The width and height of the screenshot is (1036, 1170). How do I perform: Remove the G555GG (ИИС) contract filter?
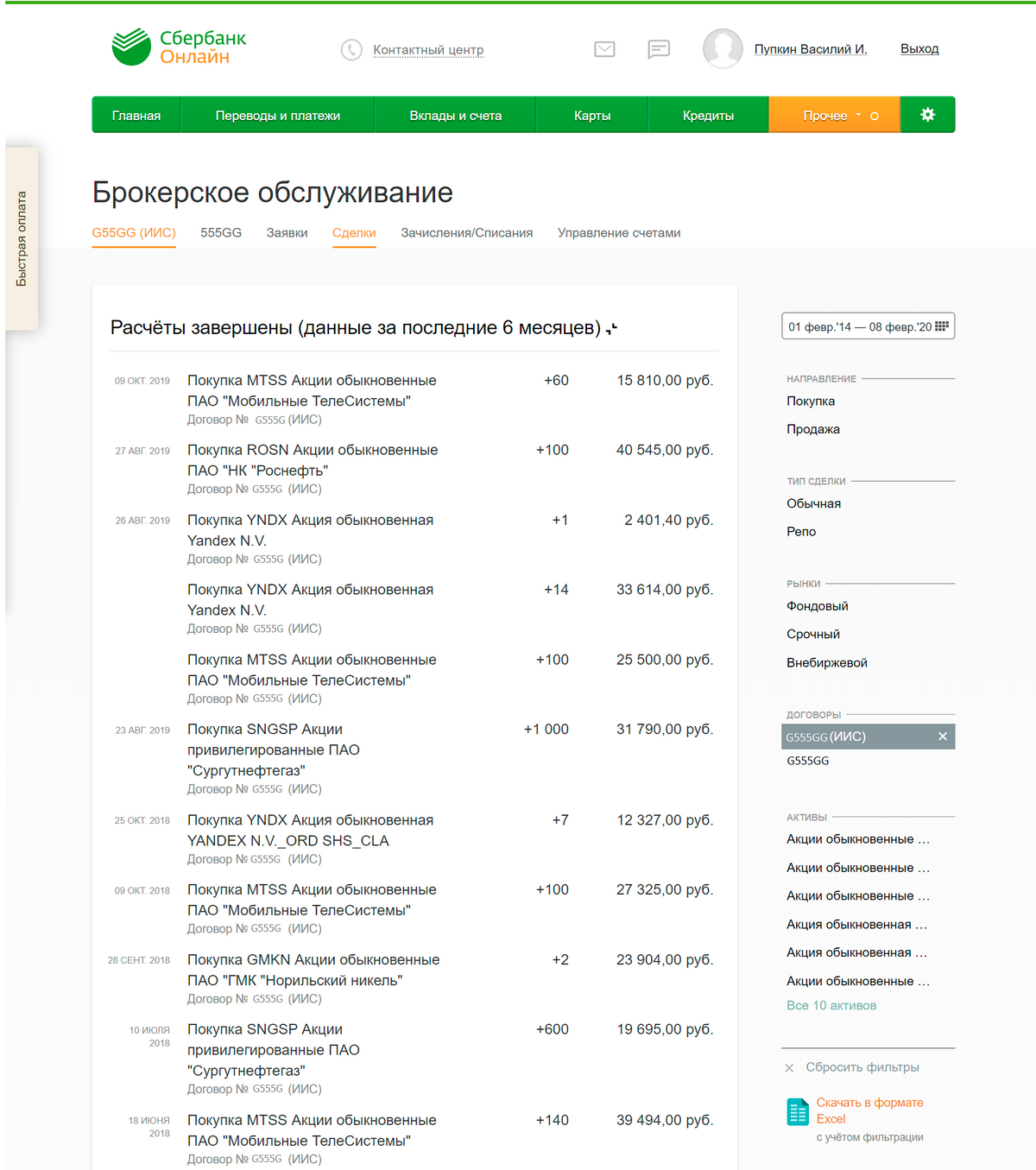click(943, 737)
